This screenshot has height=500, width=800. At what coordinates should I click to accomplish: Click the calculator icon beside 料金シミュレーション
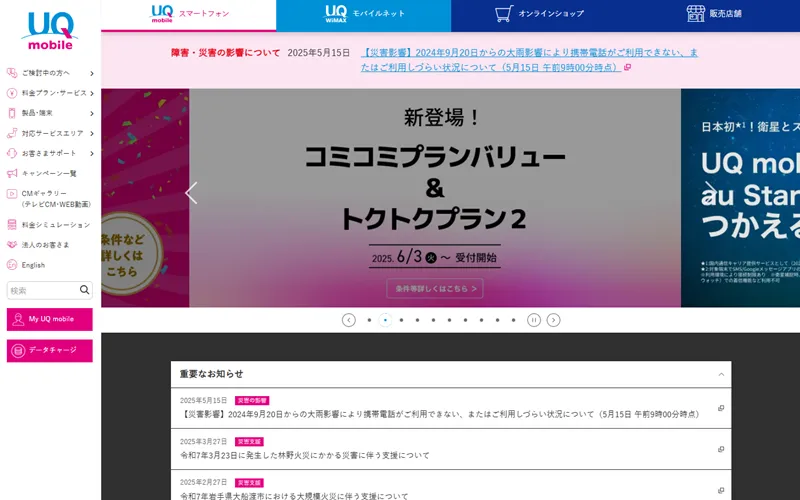(x=12, y=224)
